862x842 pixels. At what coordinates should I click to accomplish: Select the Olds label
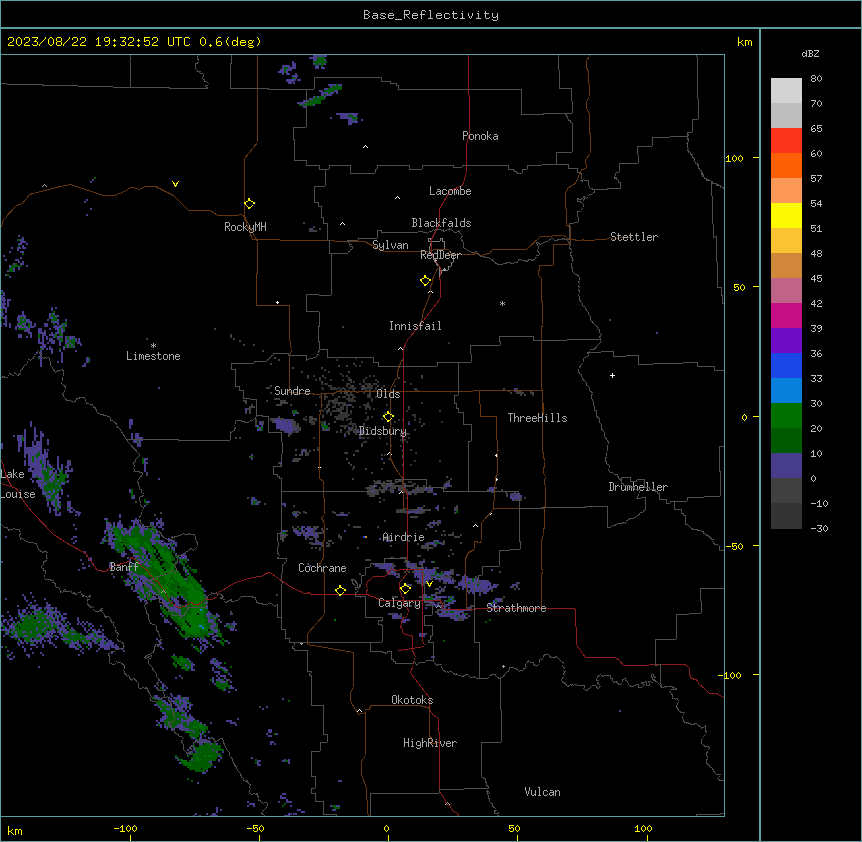pos(388,394)
